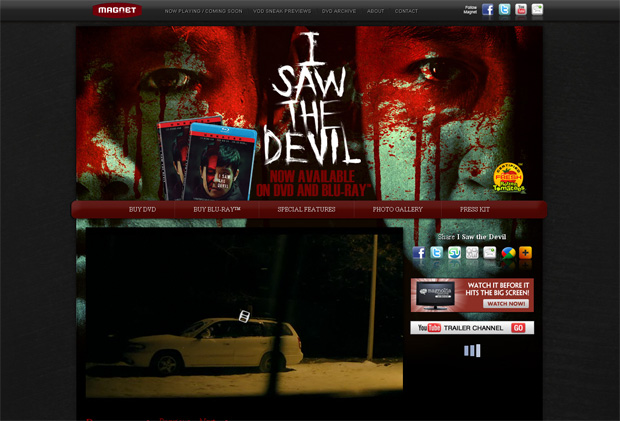Open the Press Kit
620x421 pixels.
click(x=474, y=209)
